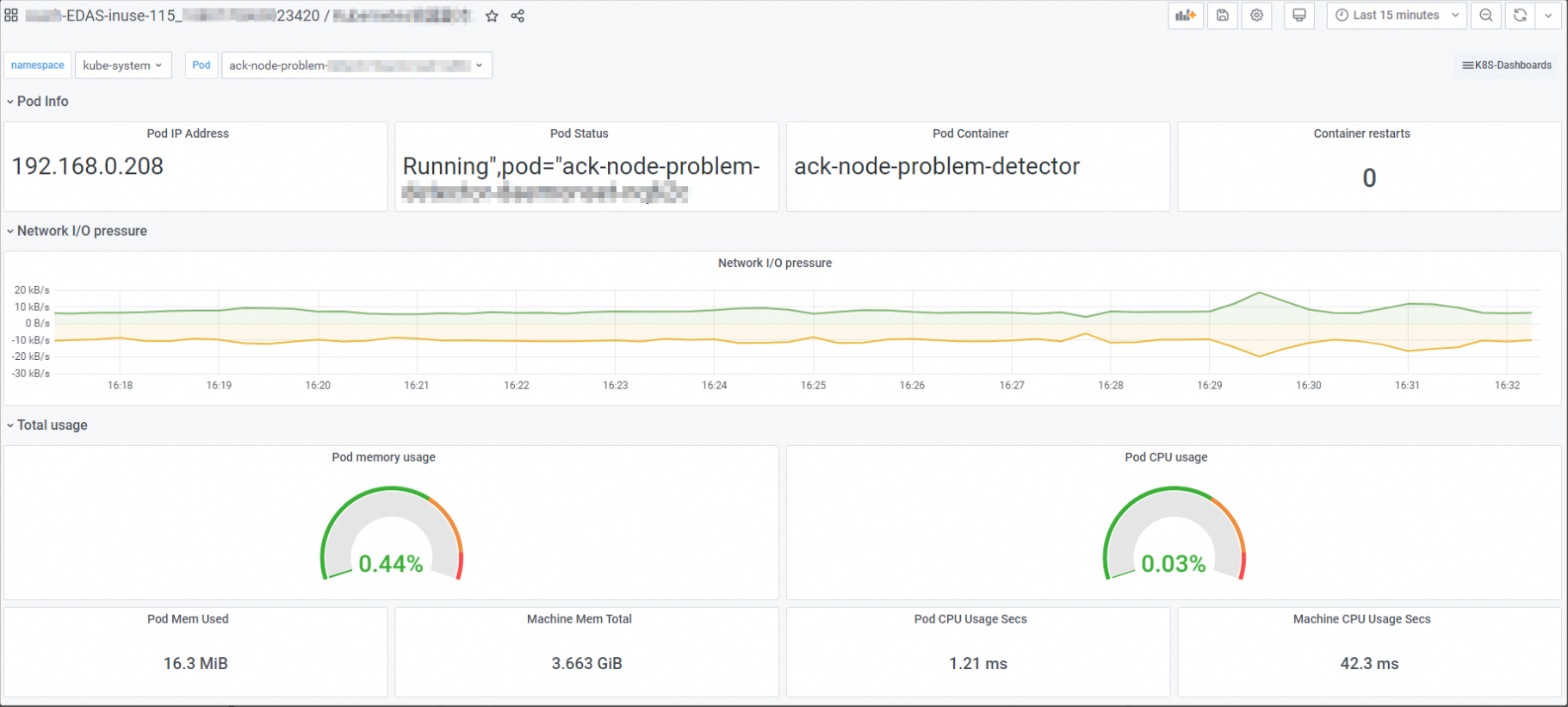1568x707 pixels.
Task: Open the dashboards grid icon
Action: click(x=11, y=16)
